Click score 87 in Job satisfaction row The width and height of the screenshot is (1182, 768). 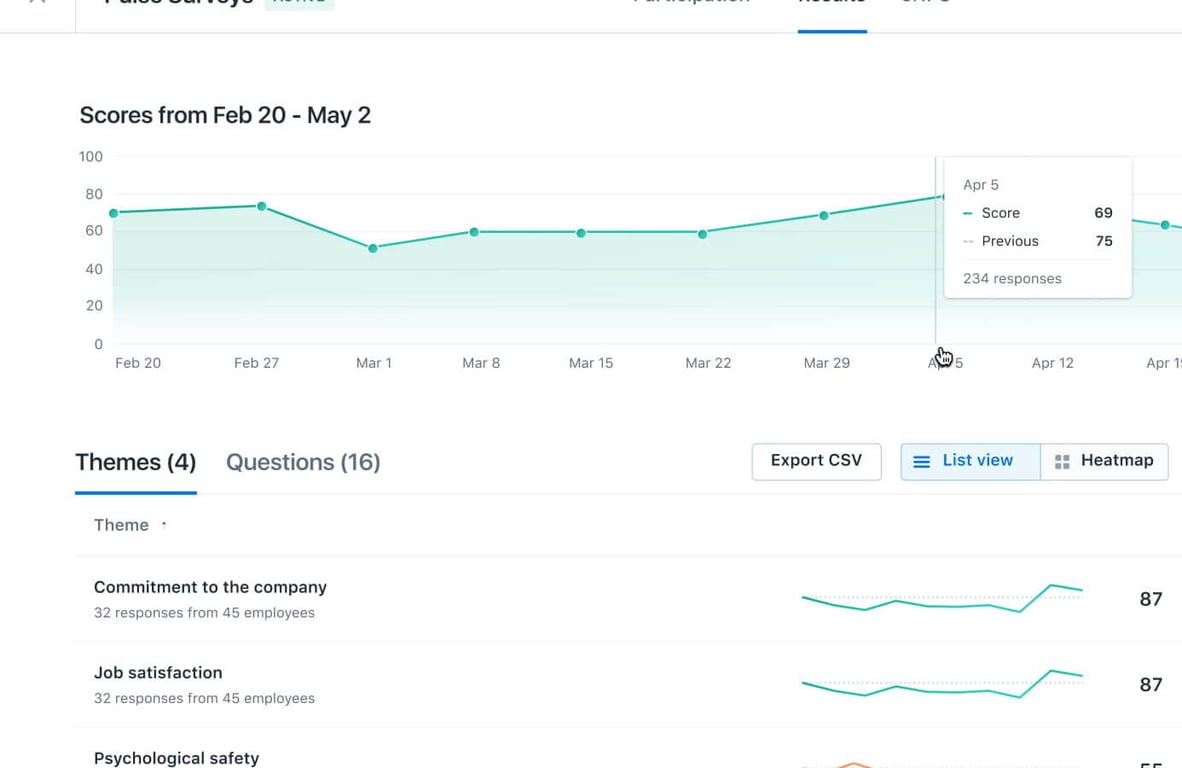click(x=1150, y=684)
